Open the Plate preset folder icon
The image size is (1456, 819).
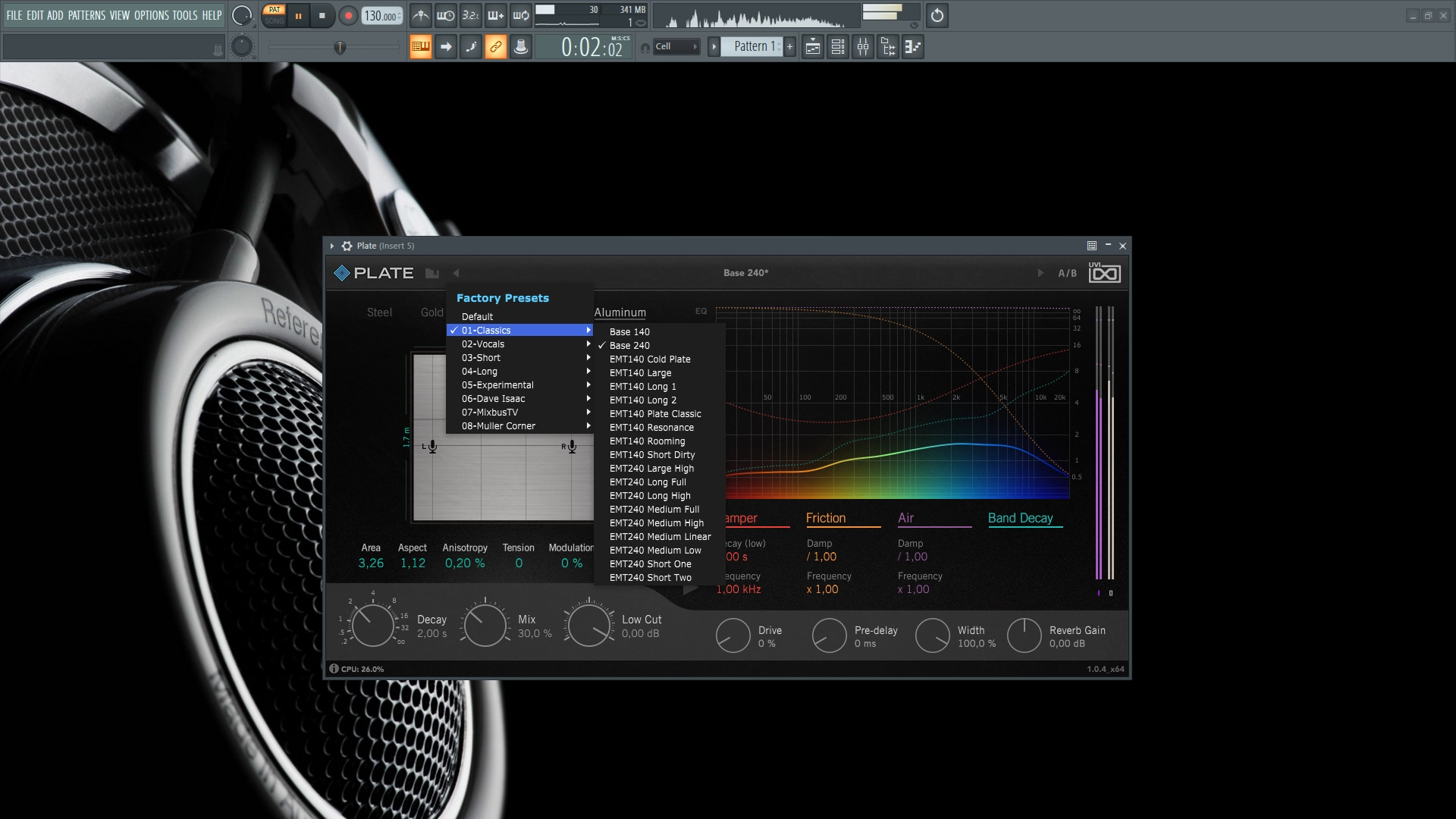[432, 273]
